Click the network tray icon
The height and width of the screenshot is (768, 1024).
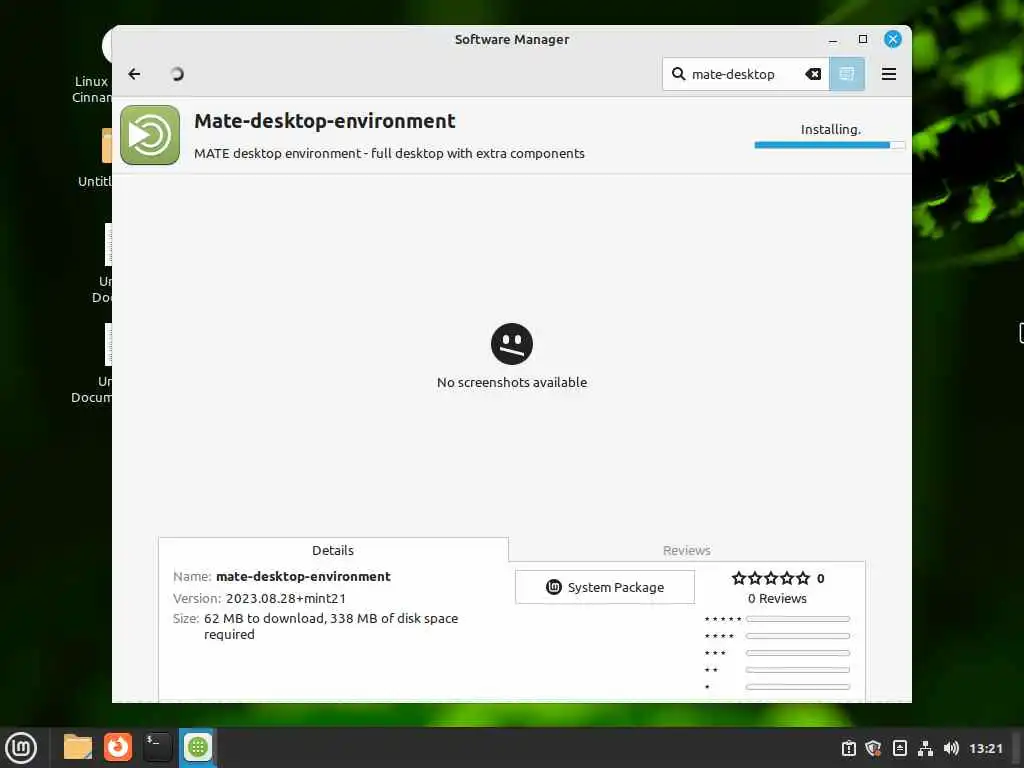[x=925, y=748]
